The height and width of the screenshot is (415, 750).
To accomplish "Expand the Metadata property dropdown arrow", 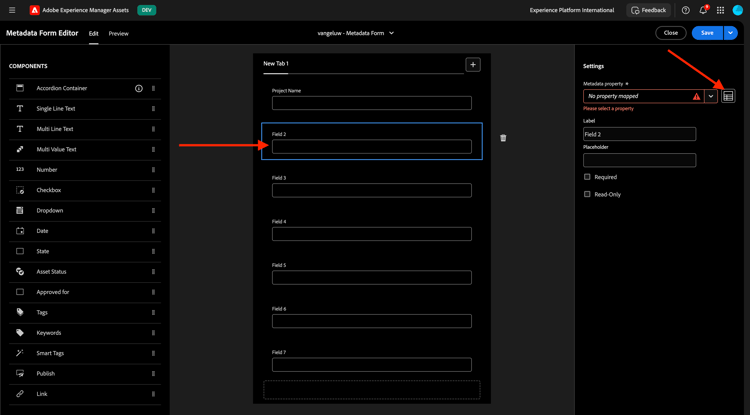I will pos(711,96).
